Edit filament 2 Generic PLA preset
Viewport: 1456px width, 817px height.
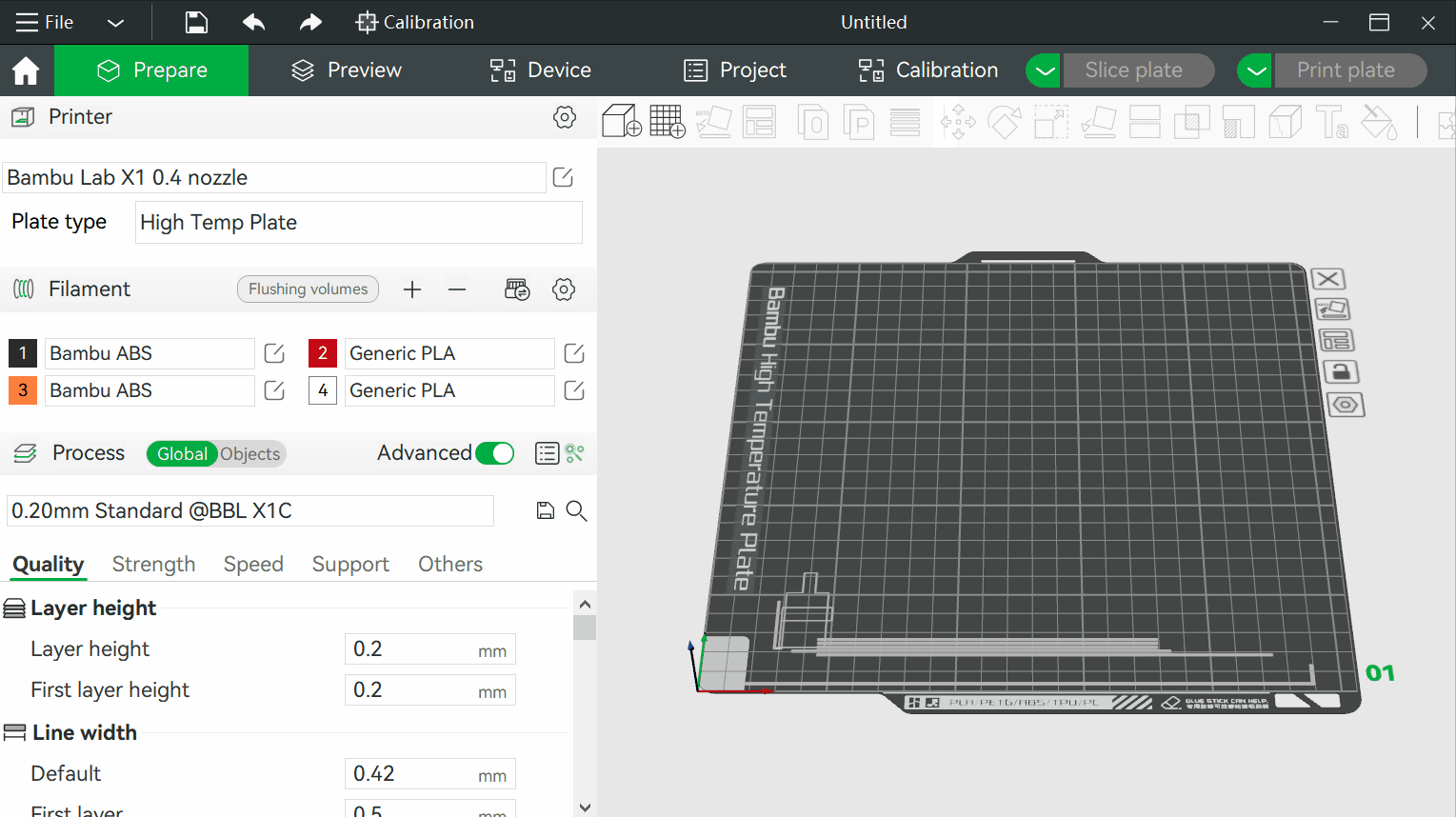[x=574, y=354]
